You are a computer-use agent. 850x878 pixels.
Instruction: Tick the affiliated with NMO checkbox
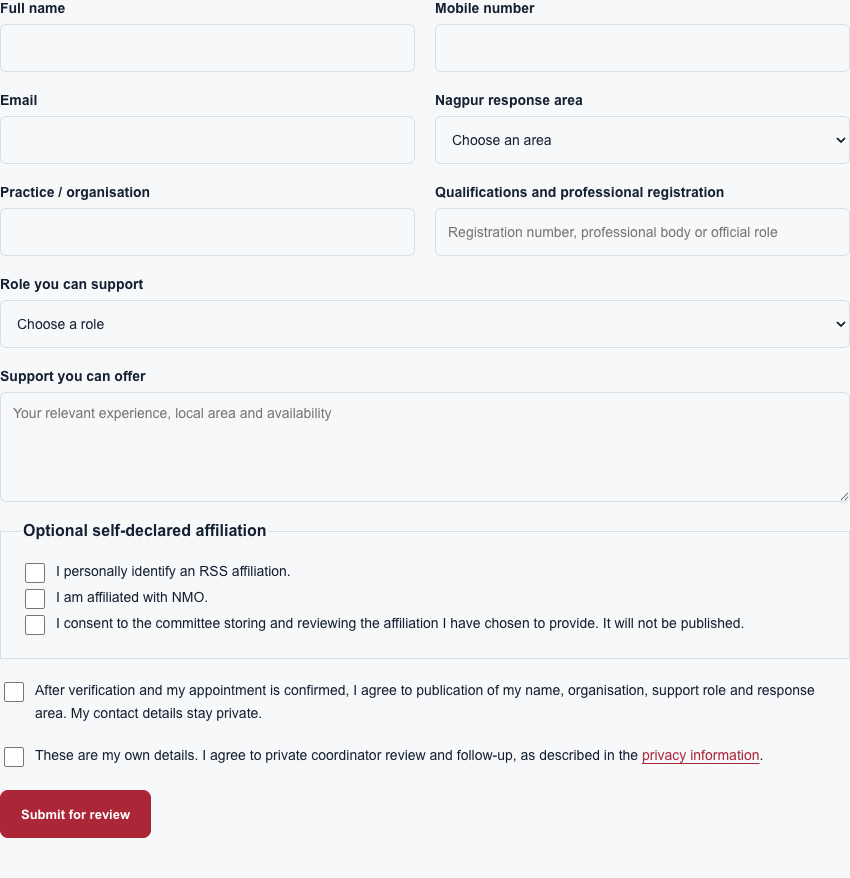35,599
